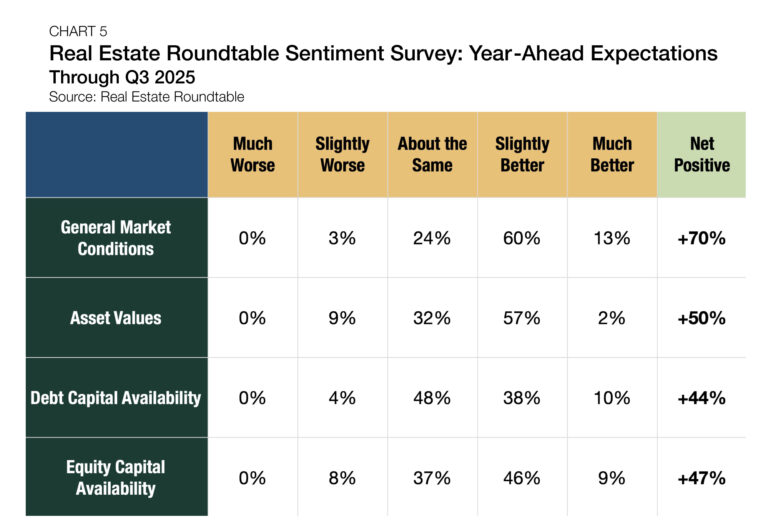Click the "Much Worse" column header
The width and height of the screenshot is (768, 527).
pos(252,154)
